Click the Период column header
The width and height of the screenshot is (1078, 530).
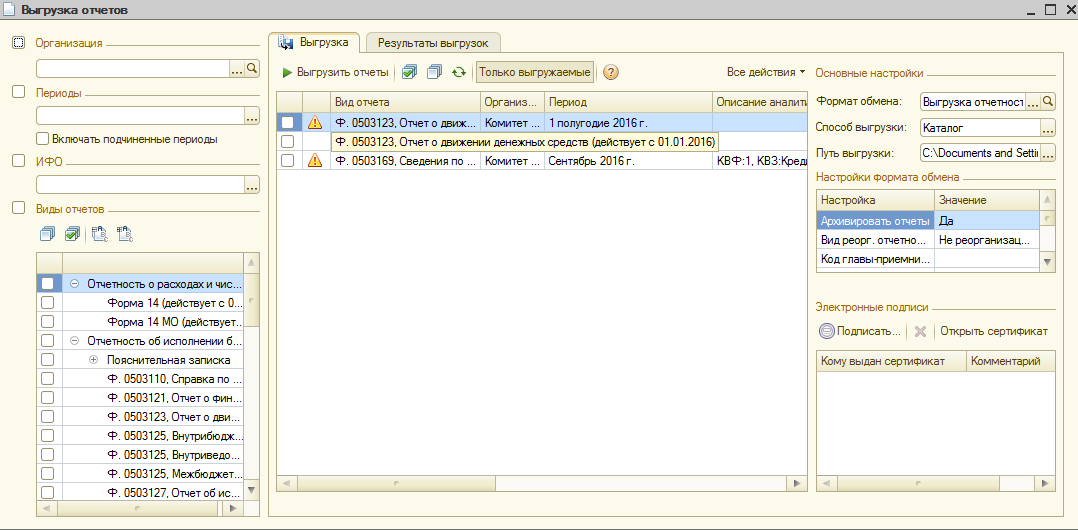tap(628, 102)
